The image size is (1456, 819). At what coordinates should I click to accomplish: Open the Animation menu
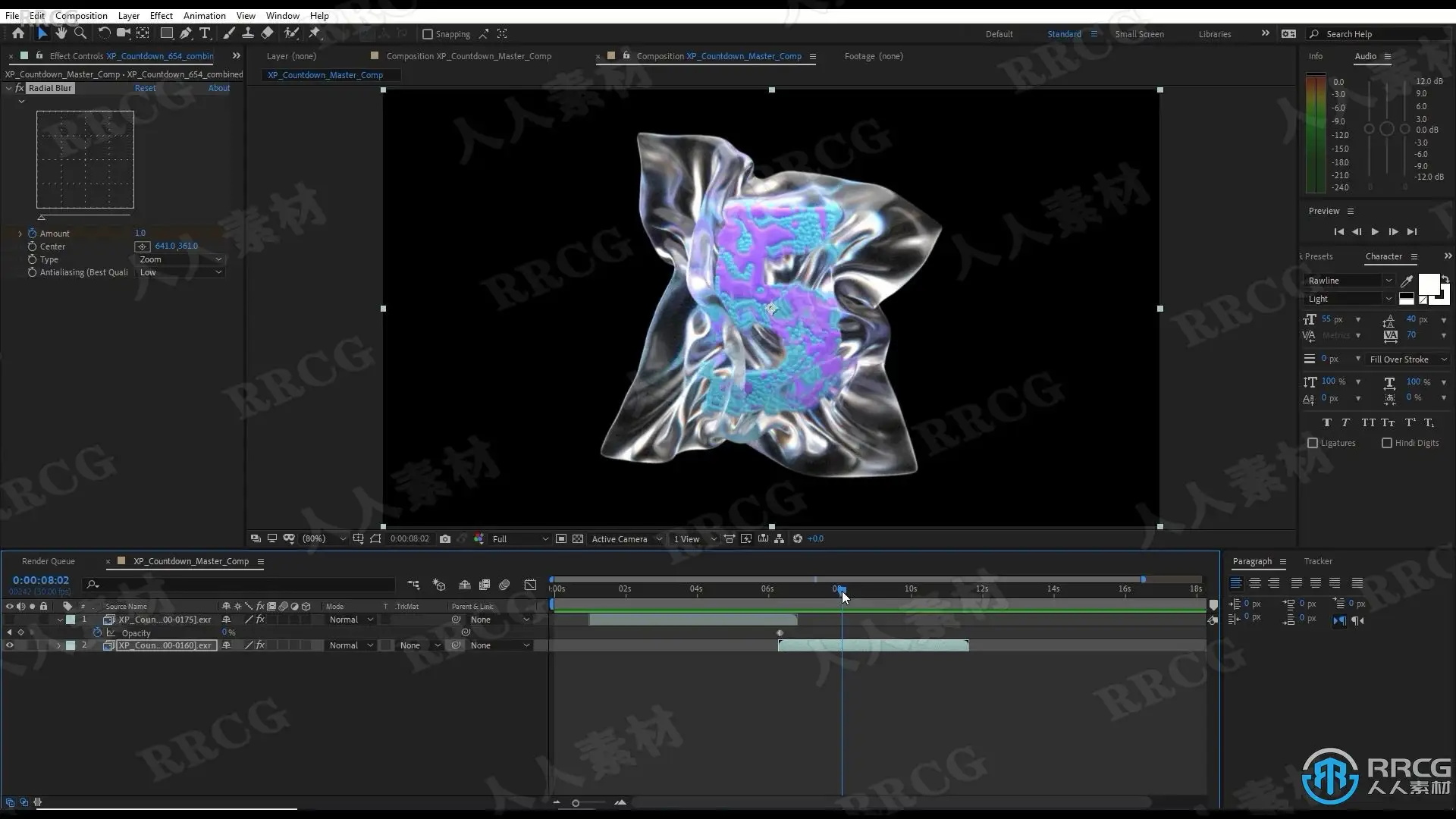204,15
